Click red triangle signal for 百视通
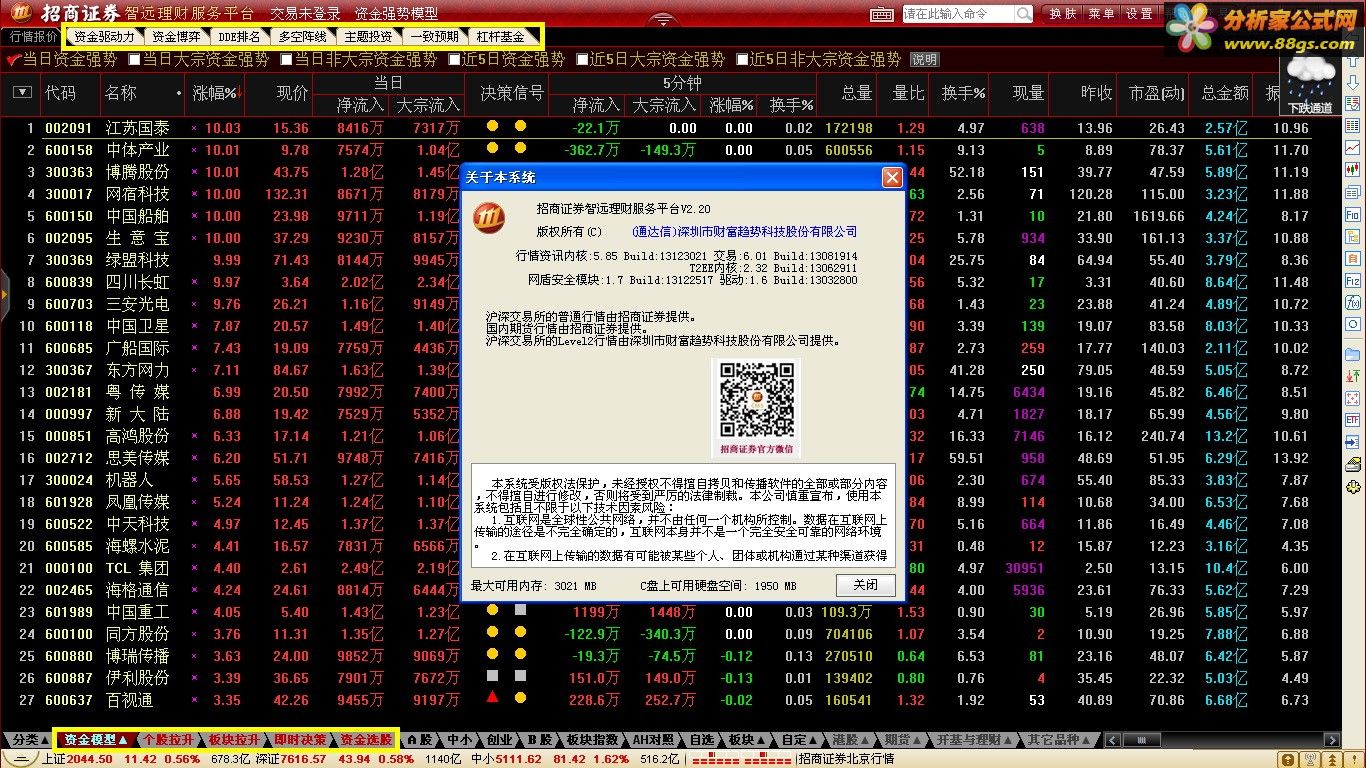 [x=492, y=699]
